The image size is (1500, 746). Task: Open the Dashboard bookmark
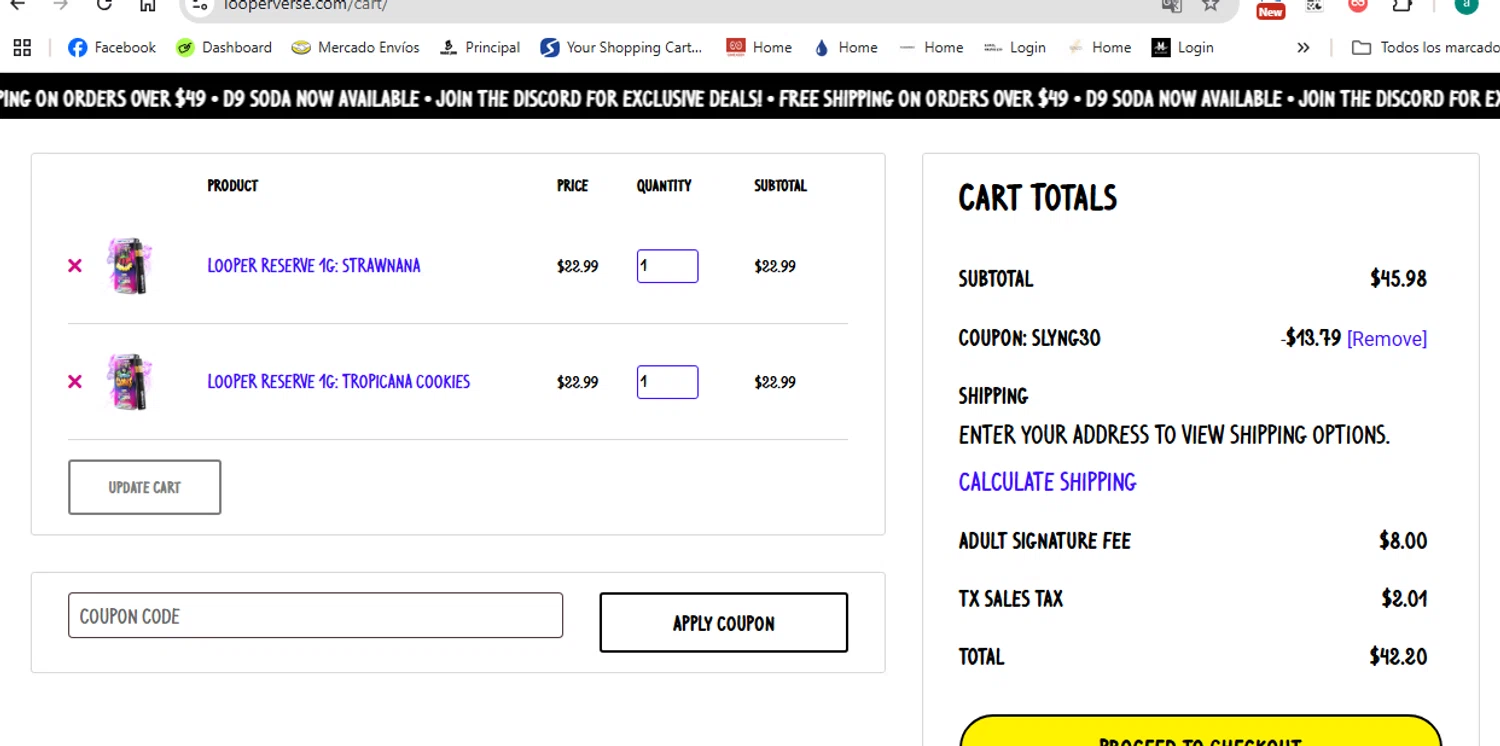(x=223, y=47)
